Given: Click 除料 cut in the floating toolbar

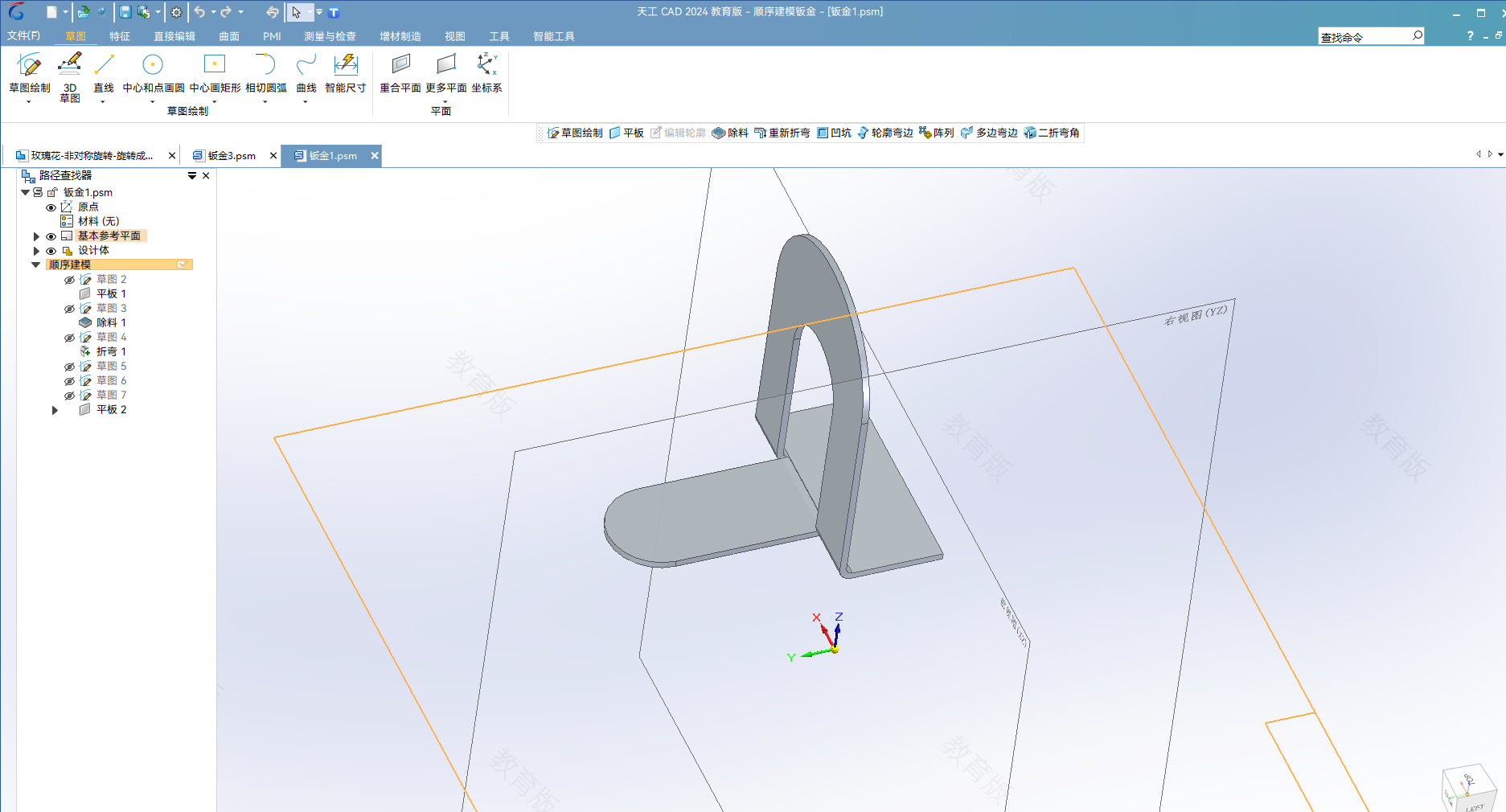Looking at the screenshot, I should tap(730, 133).
